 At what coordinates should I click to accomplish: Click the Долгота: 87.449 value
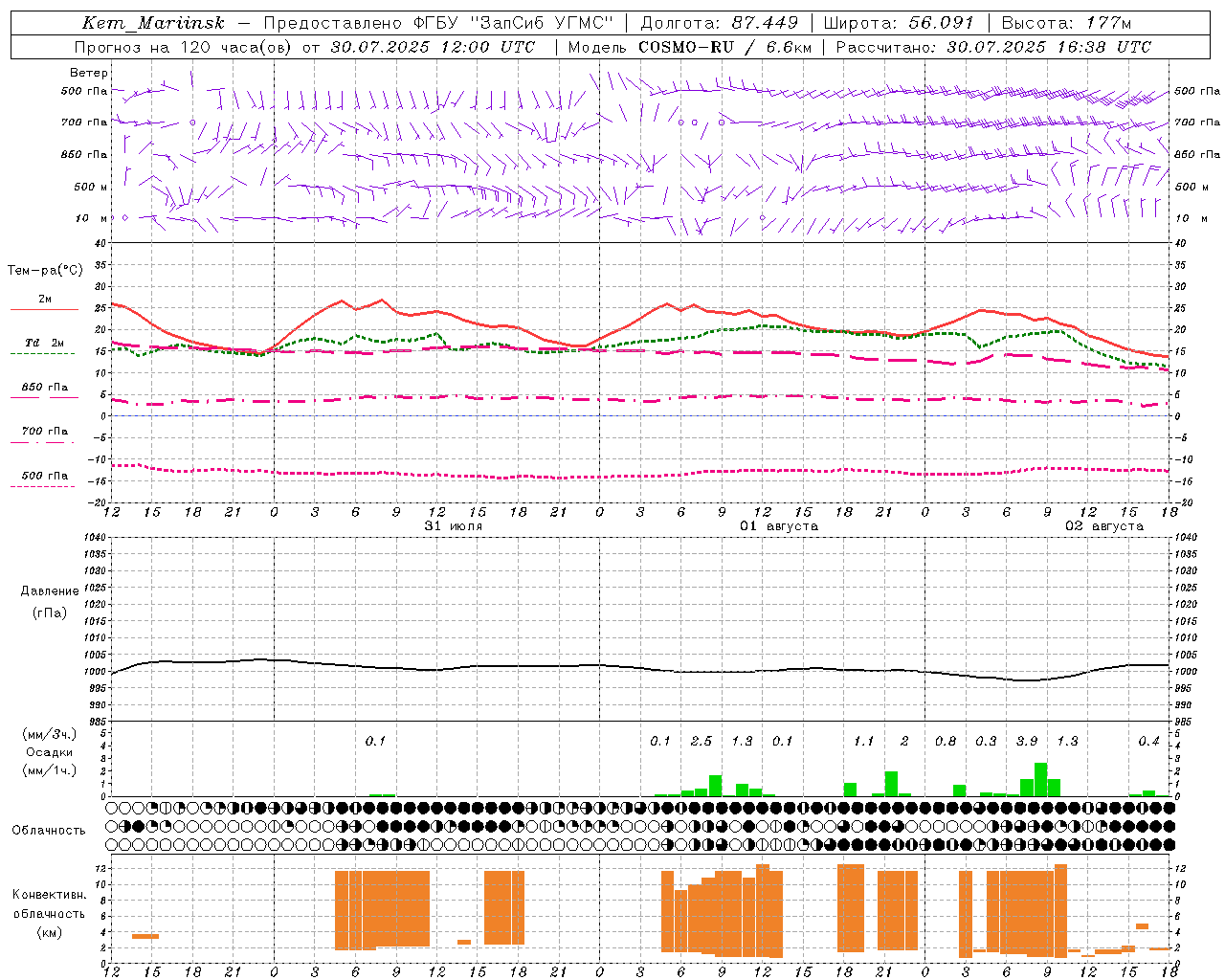click(718, 23)
